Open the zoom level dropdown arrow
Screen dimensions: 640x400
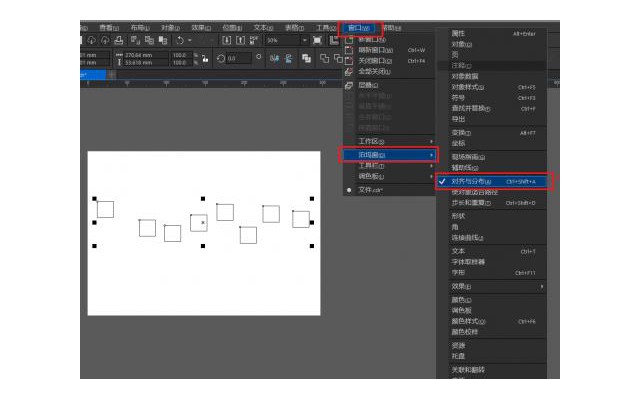304,40
